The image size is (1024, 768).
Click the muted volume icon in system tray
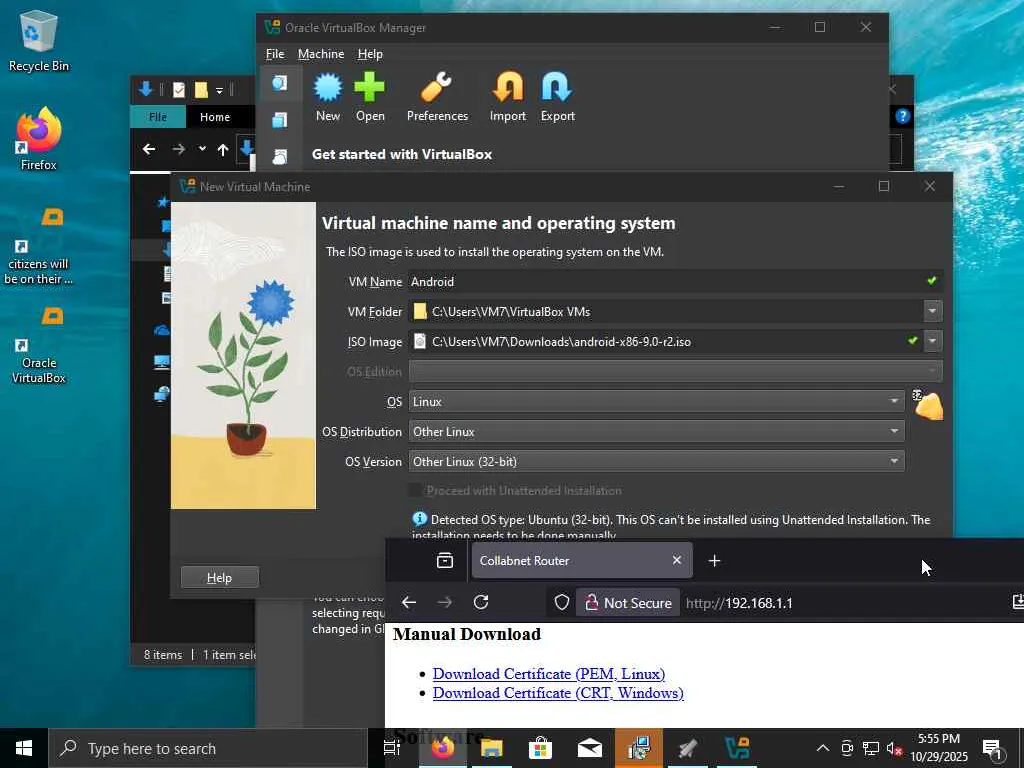click(x=895, y=748)
